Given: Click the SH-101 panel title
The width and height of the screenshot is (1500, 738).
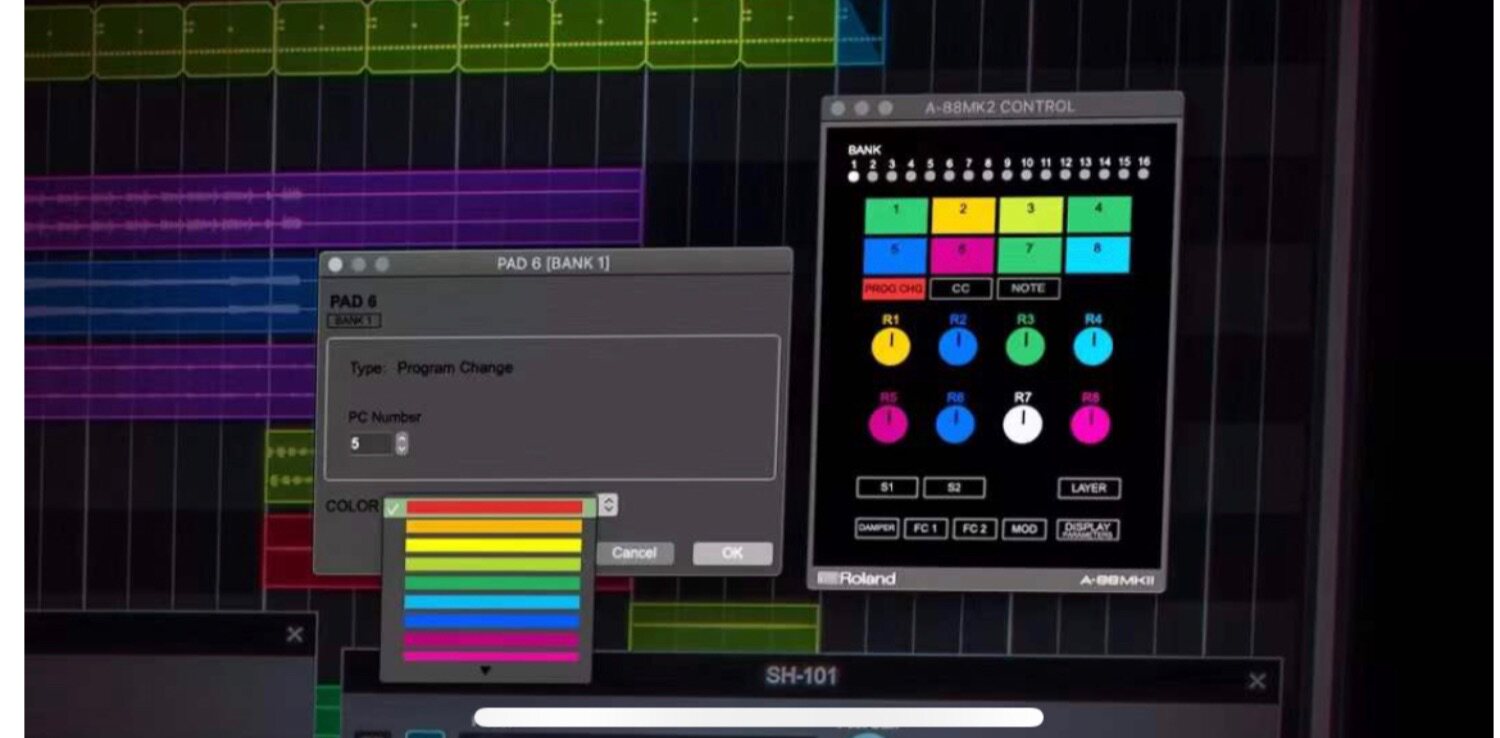Looking at the screenshot, I should click(801, 676).
